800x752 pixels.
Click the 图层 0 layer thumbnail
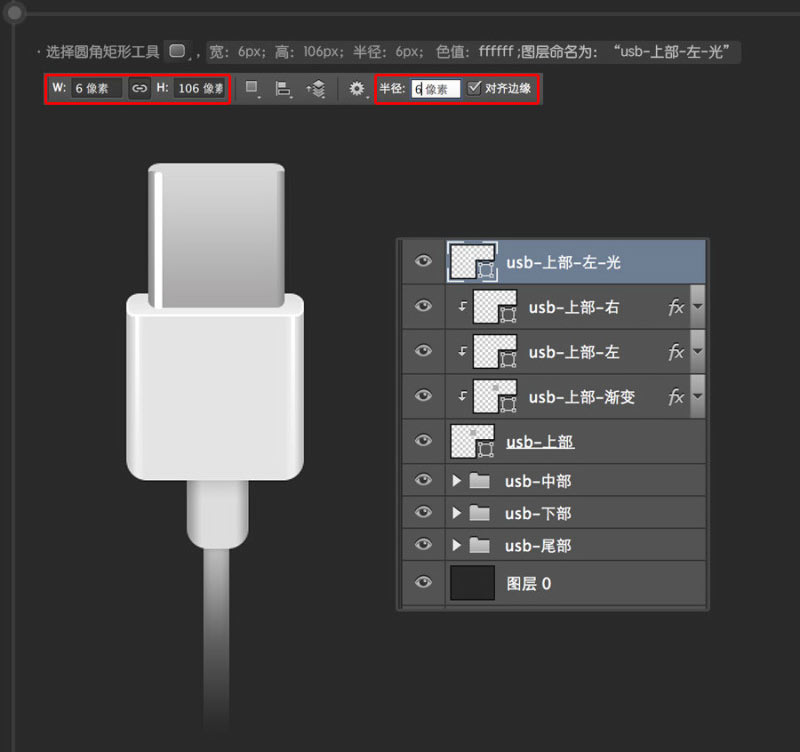tap(472, 581)
